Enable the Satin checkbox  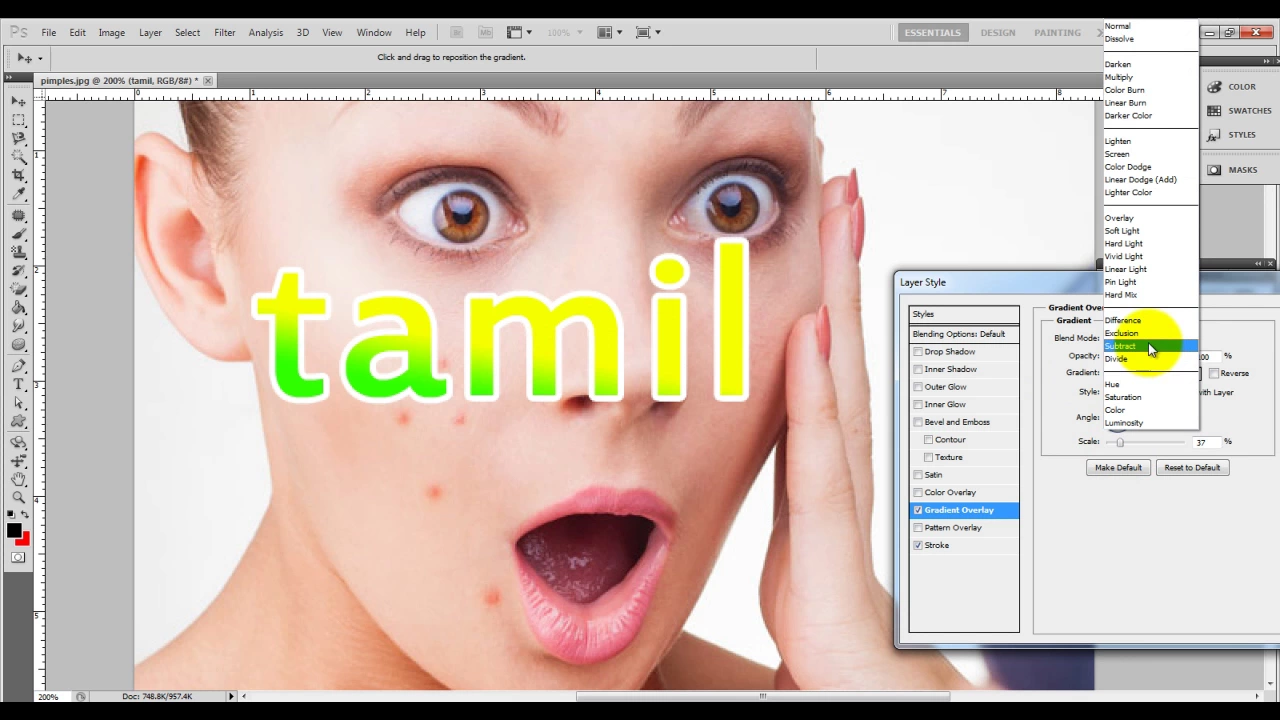918,475
